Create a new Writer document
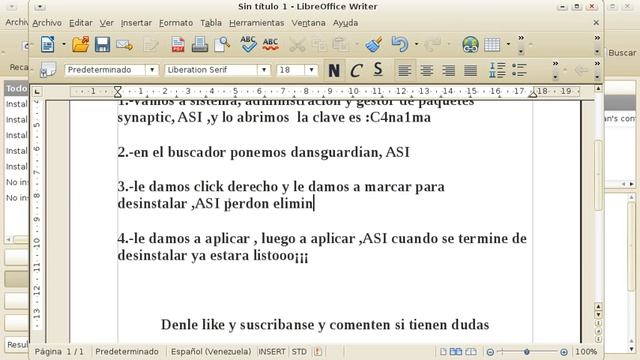Screen dimensions: 640x360 click(48, 44)
